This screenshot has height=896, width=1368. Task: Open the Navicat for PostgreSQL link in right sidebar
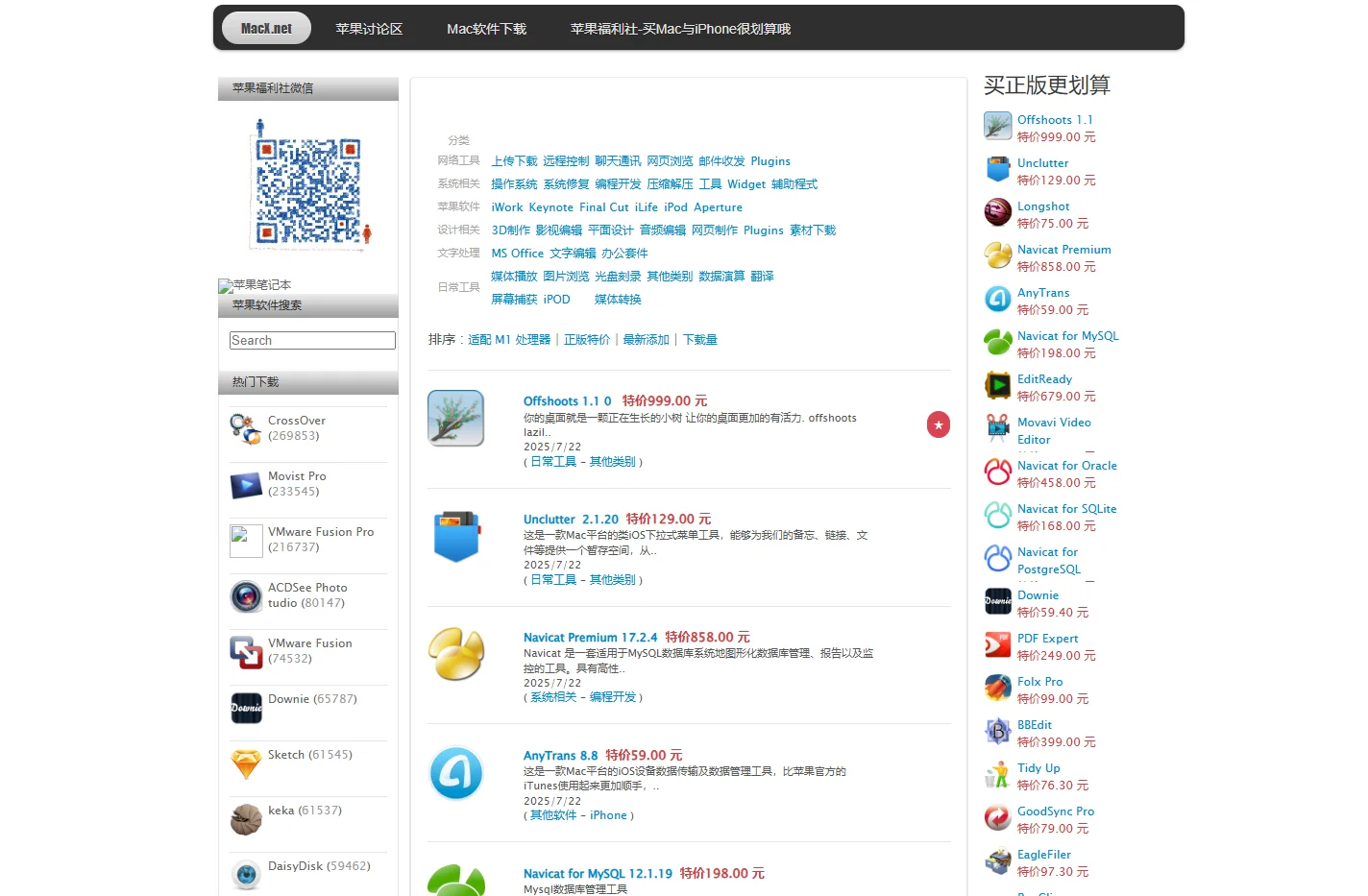(x=1049, y=561)
